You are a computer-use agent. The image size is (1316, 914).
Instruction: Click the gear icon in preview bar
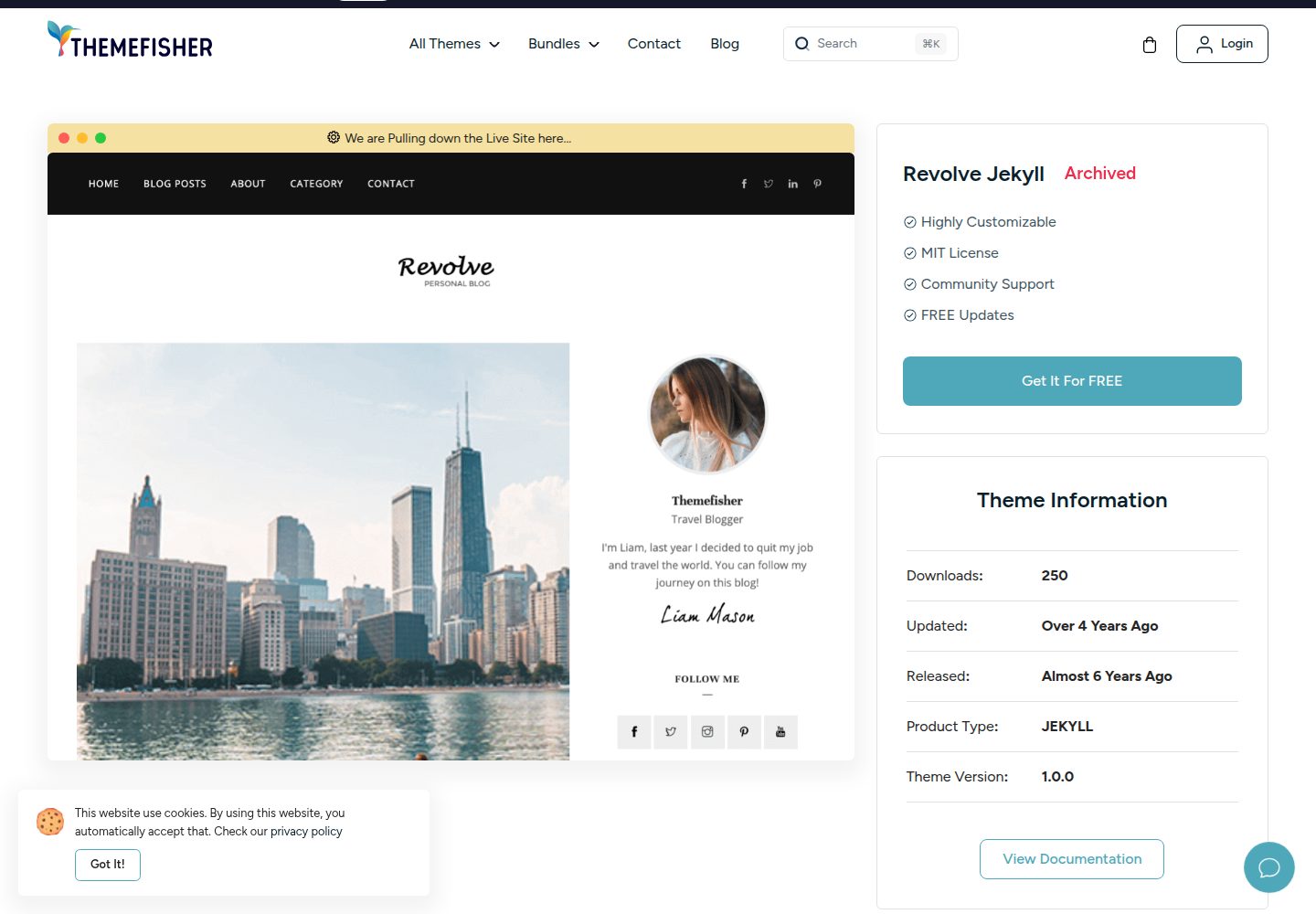(334, 138)
